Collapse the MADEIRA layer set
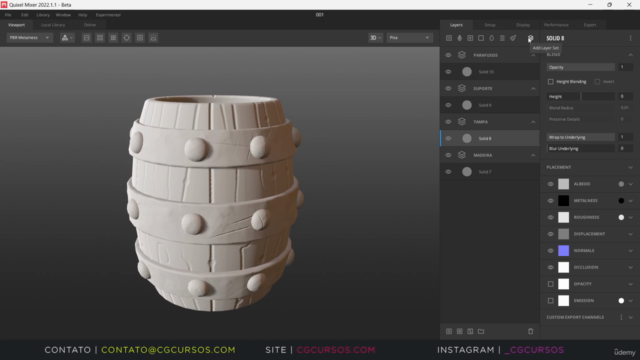The width and height of the screenshot is (640, 360). (533, 155)
